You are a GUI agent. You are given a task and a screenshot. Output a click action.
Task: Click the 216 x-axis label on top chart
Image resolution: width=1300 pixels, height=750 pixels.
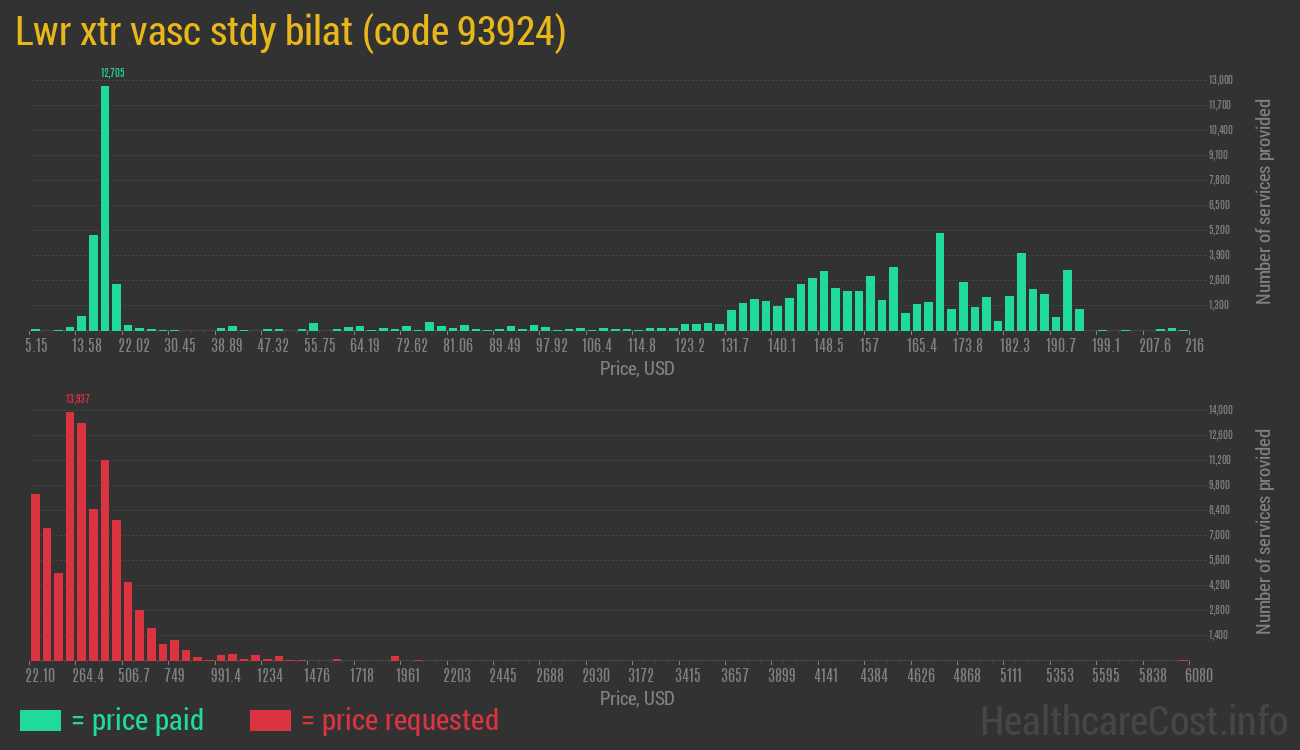point(1194,345)
